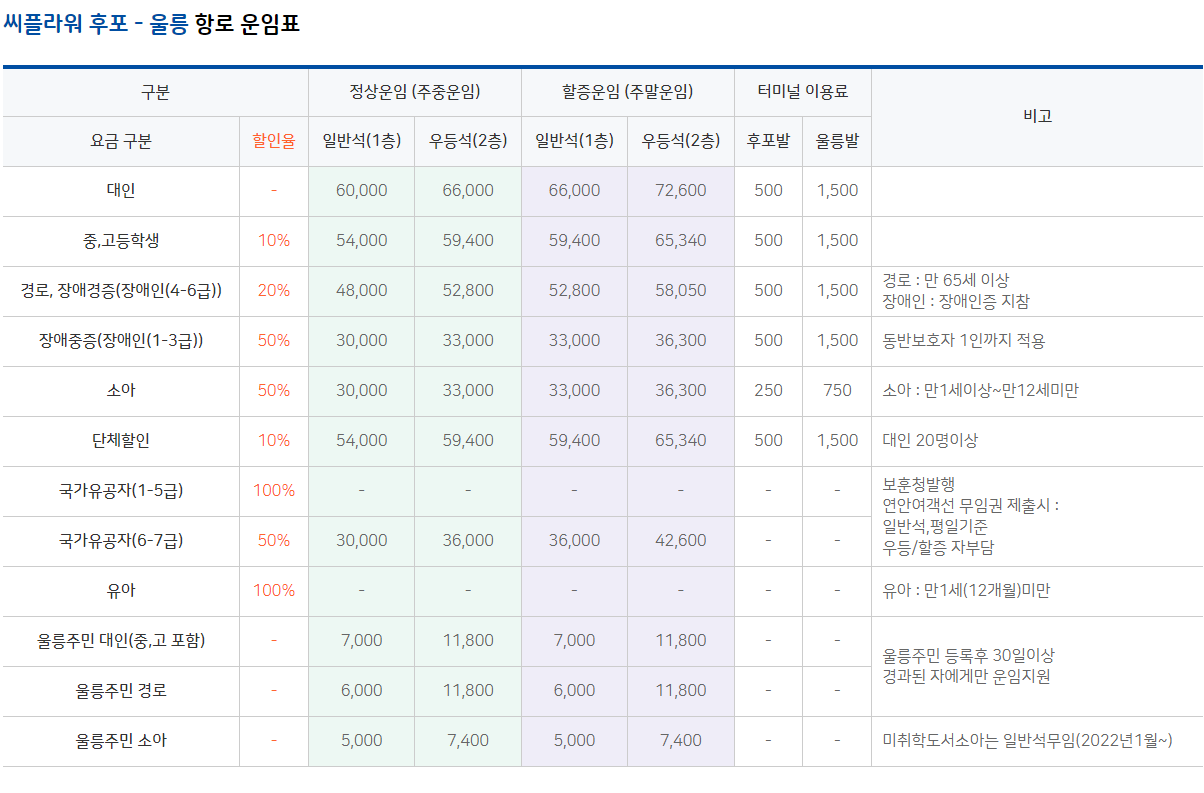Click 울릉주민 대인 weekend 우등석 fare 11,800
Viewport: 1204px width, 793px height.
point(681,641)
